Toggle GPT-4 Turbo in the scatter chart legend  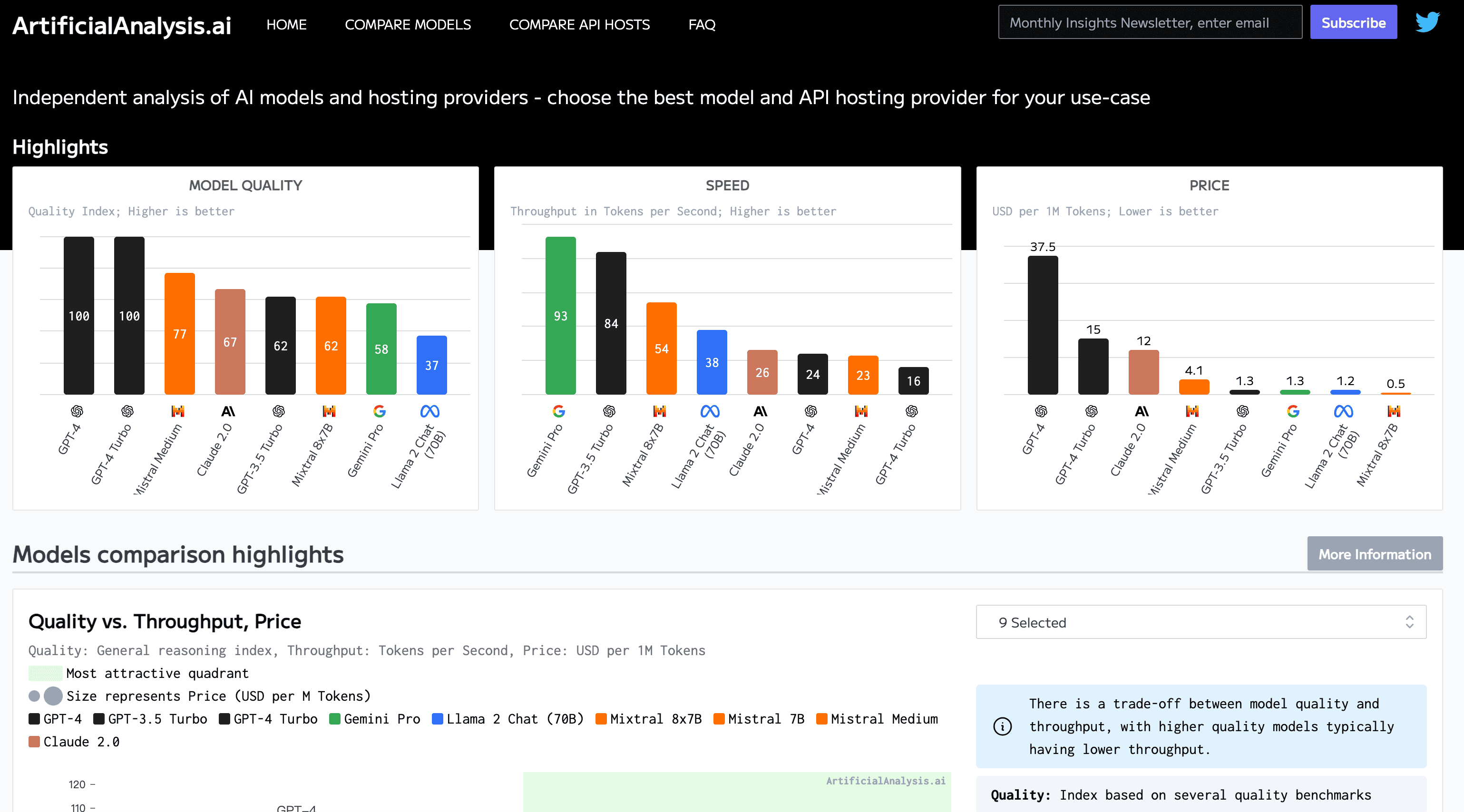point(268,719)
